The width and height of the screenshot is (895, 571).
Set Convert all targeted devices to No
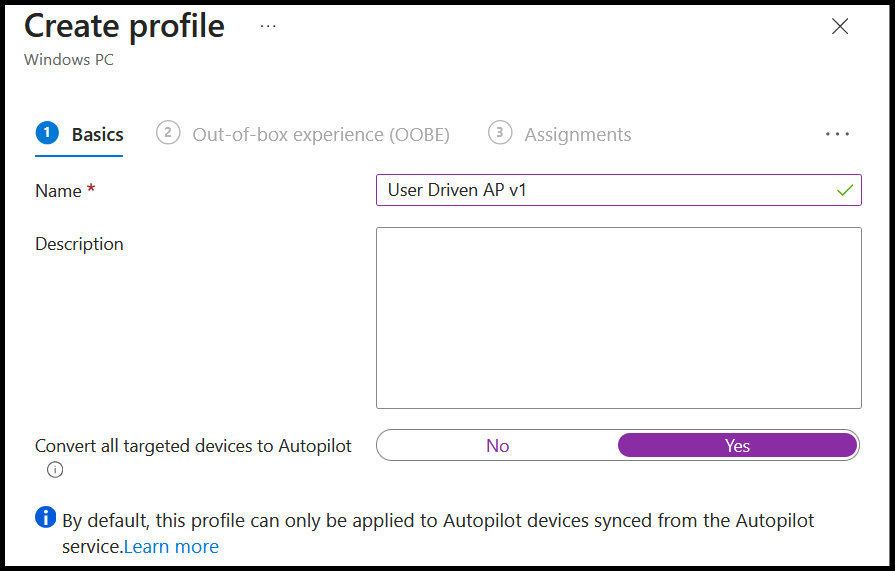click(498, 445)
